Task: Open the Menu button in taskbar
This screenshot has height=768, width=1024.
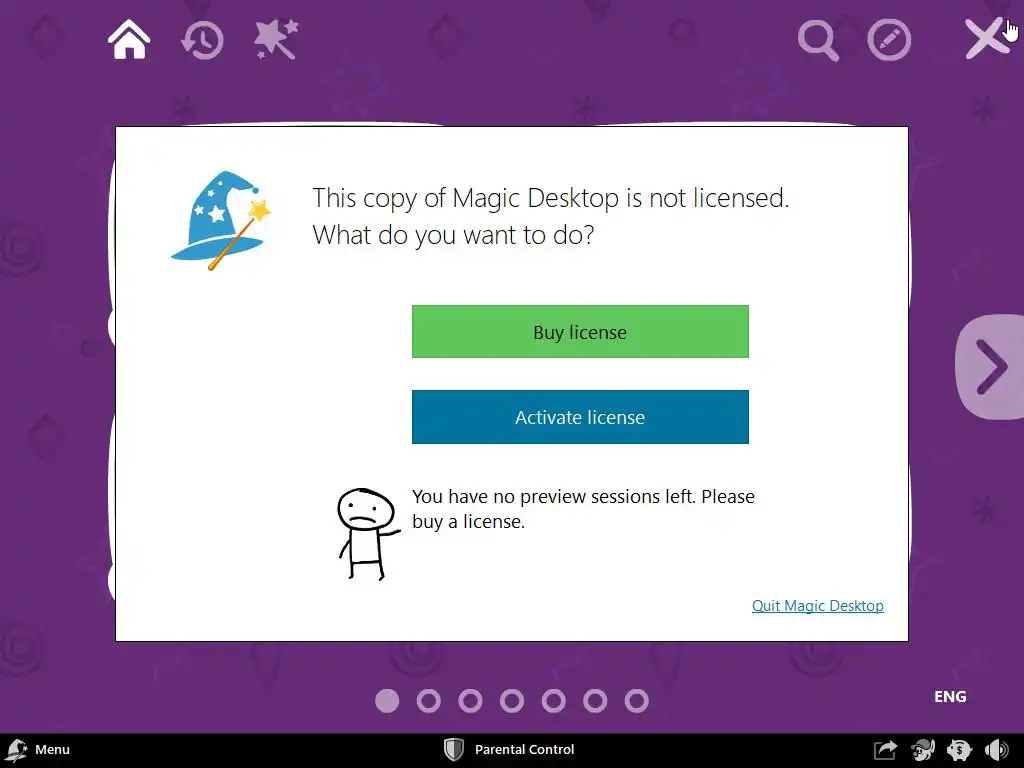Action: tap(38, 750)
